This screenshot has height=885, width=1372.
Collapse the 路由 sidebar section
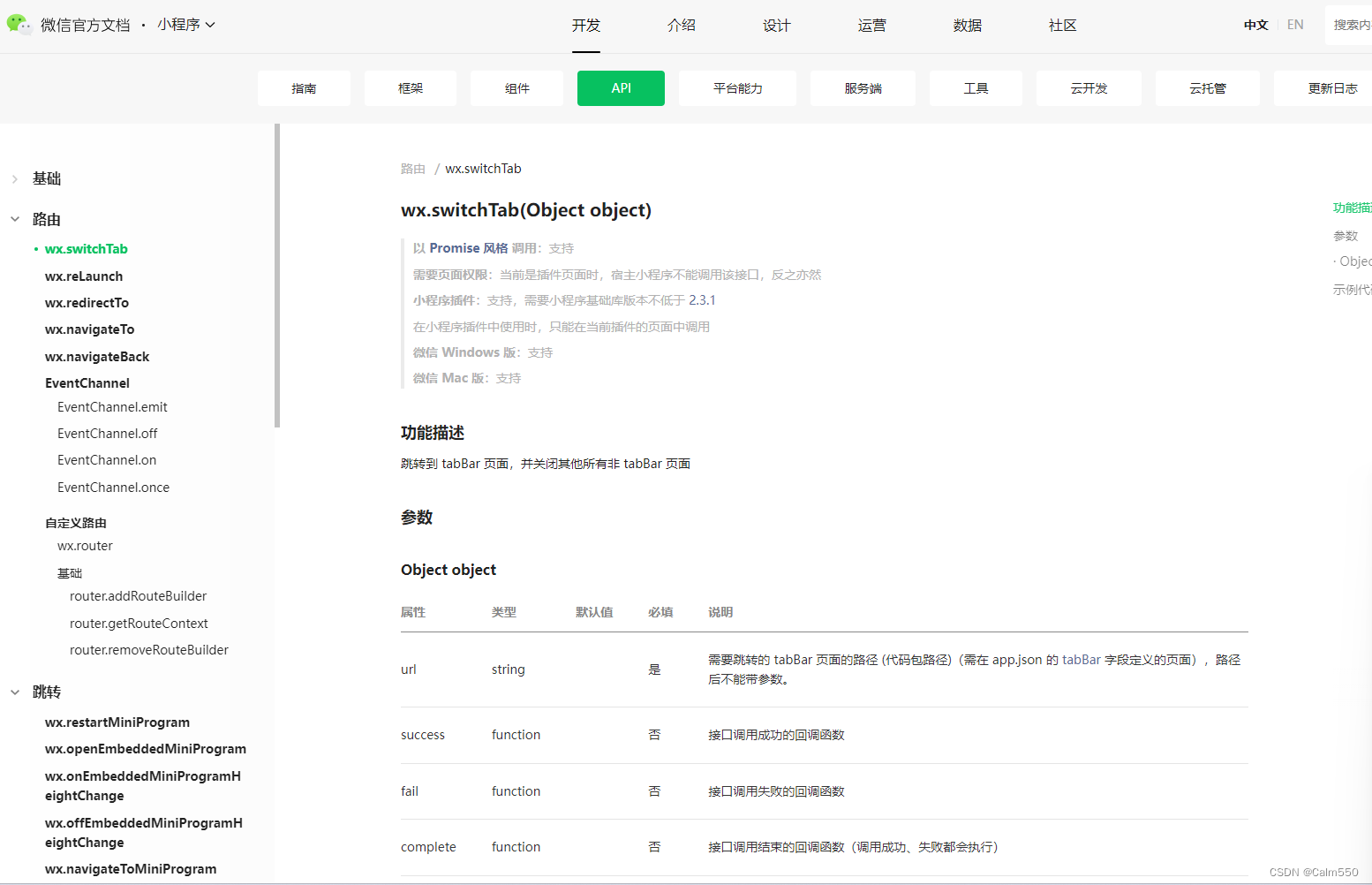point(15,219)
